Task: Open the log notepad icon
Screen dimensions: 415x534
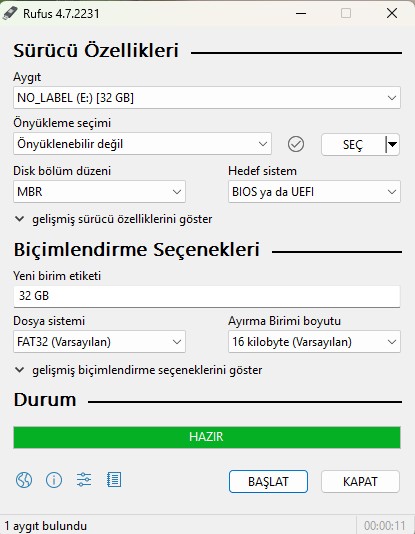Action: coord(114,480)
